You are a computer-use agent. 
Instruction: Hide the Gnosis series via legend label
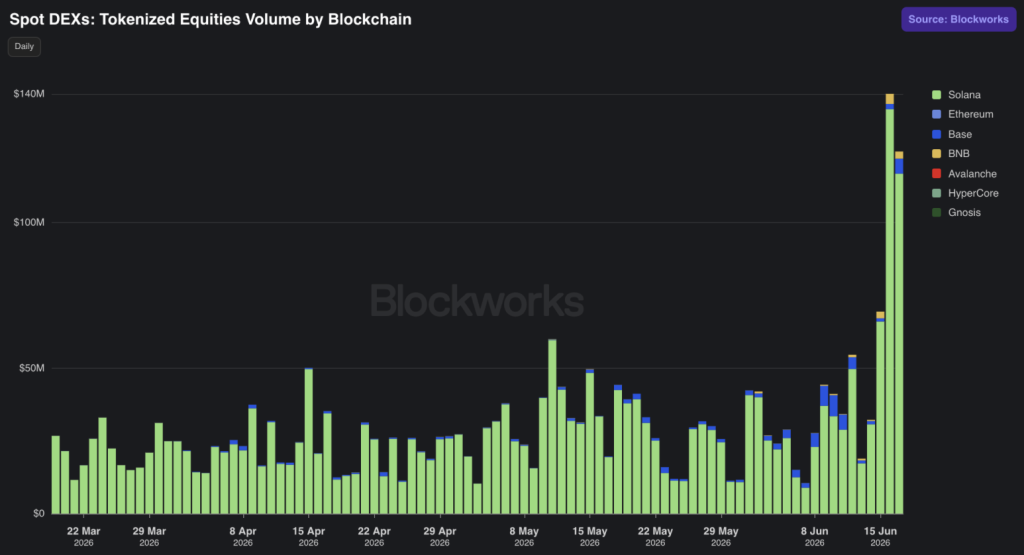(x=964, y=212)
